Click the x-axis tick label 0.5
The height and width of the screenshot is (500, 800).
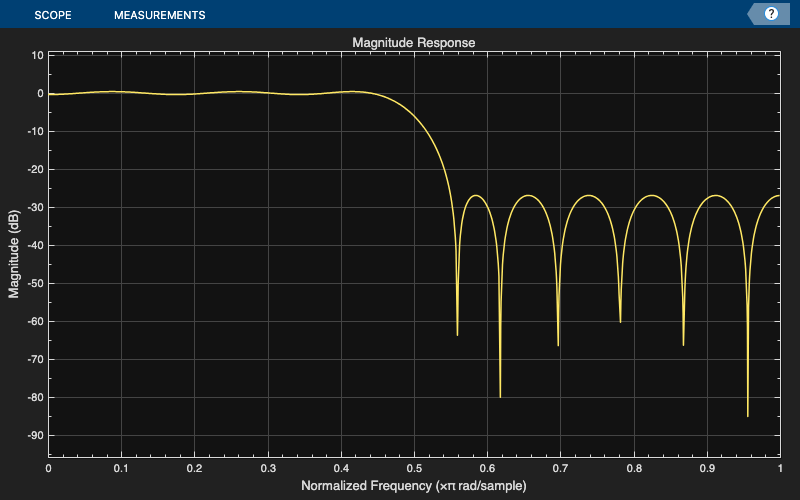click(414, 468)
